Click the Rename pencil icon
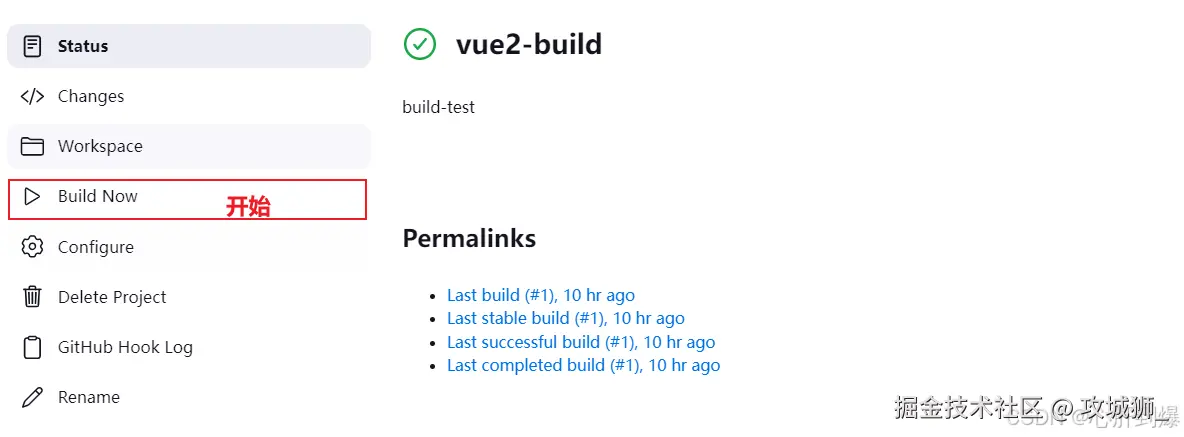 (x=33, y=397)
